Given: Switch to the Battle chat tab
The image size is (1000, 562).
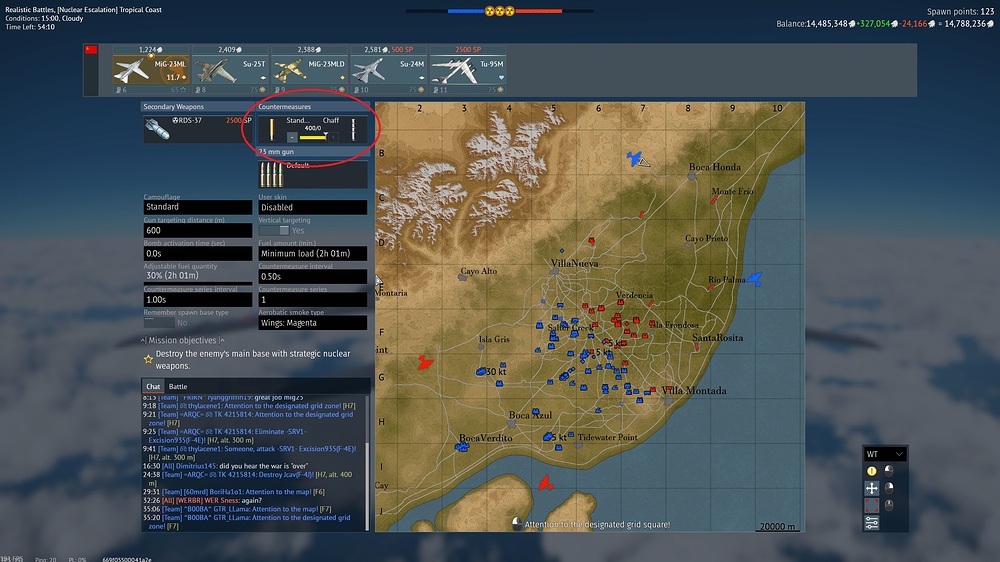Looking at the screenshot, I should pos(178,386).
